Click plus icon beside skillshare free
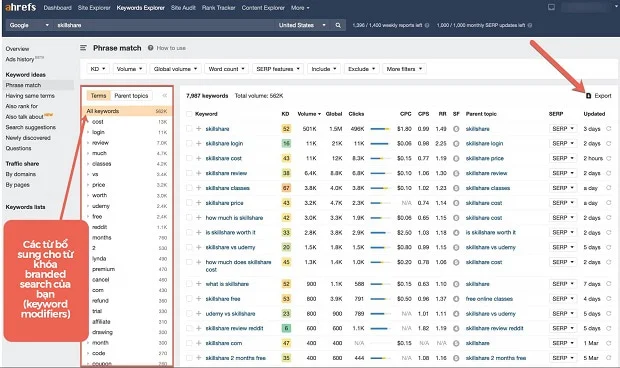This screenshot has width=620, height=368. 199,299
